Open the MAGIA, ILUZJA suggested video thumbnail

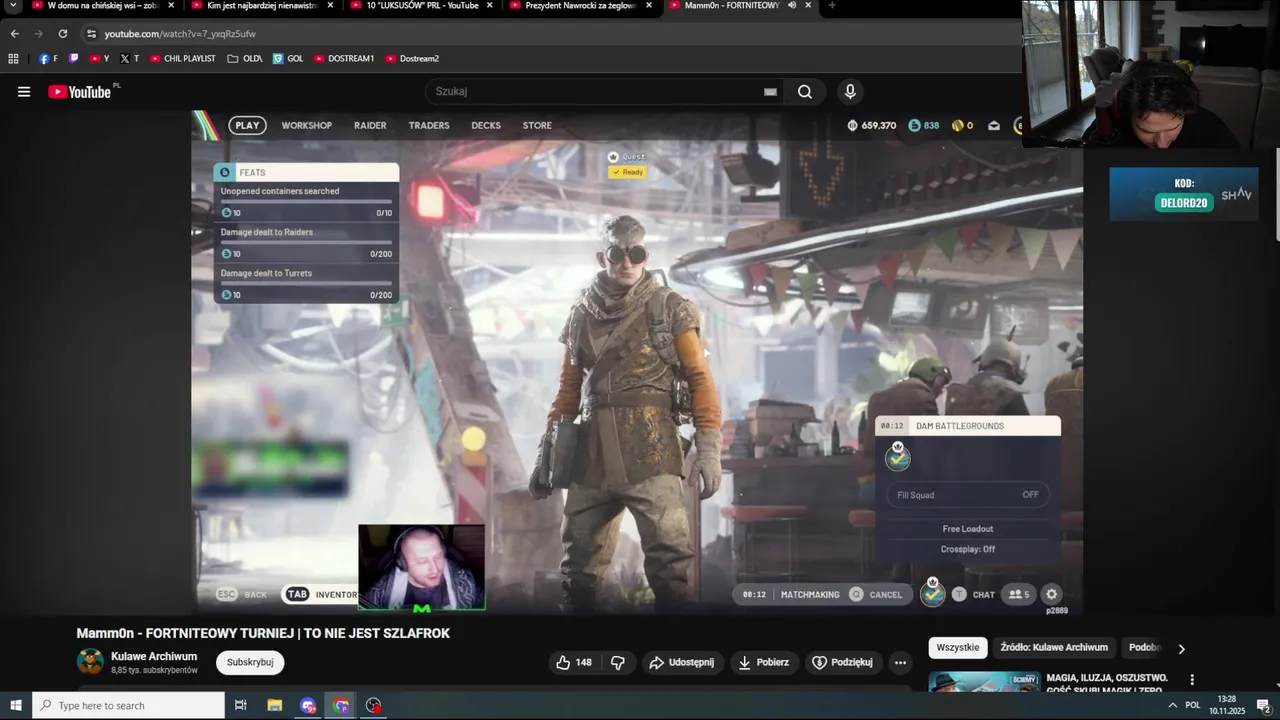[x=983, y=682]
